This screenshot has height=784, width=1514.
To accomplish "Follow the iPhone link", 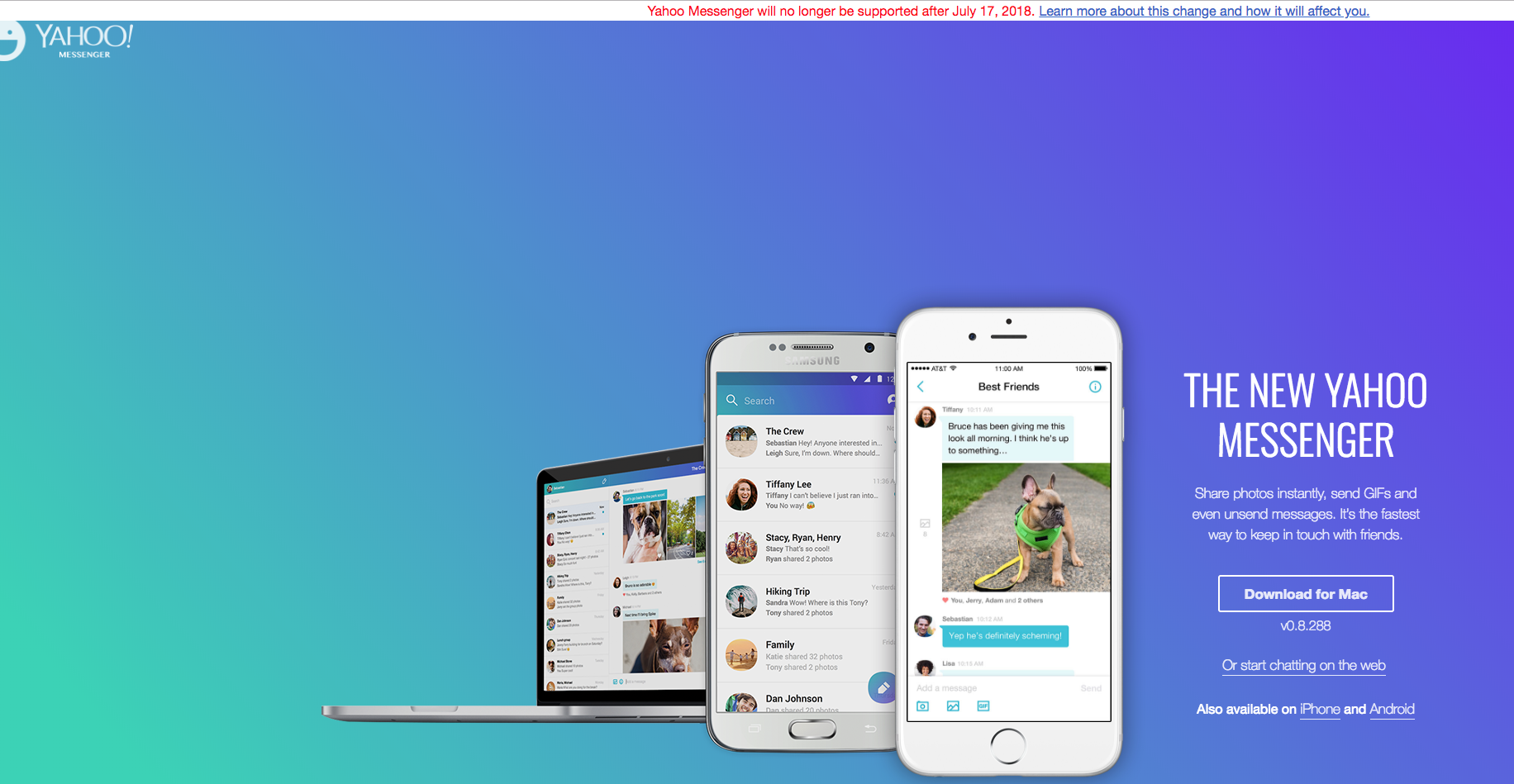I will coord(1320,709).
